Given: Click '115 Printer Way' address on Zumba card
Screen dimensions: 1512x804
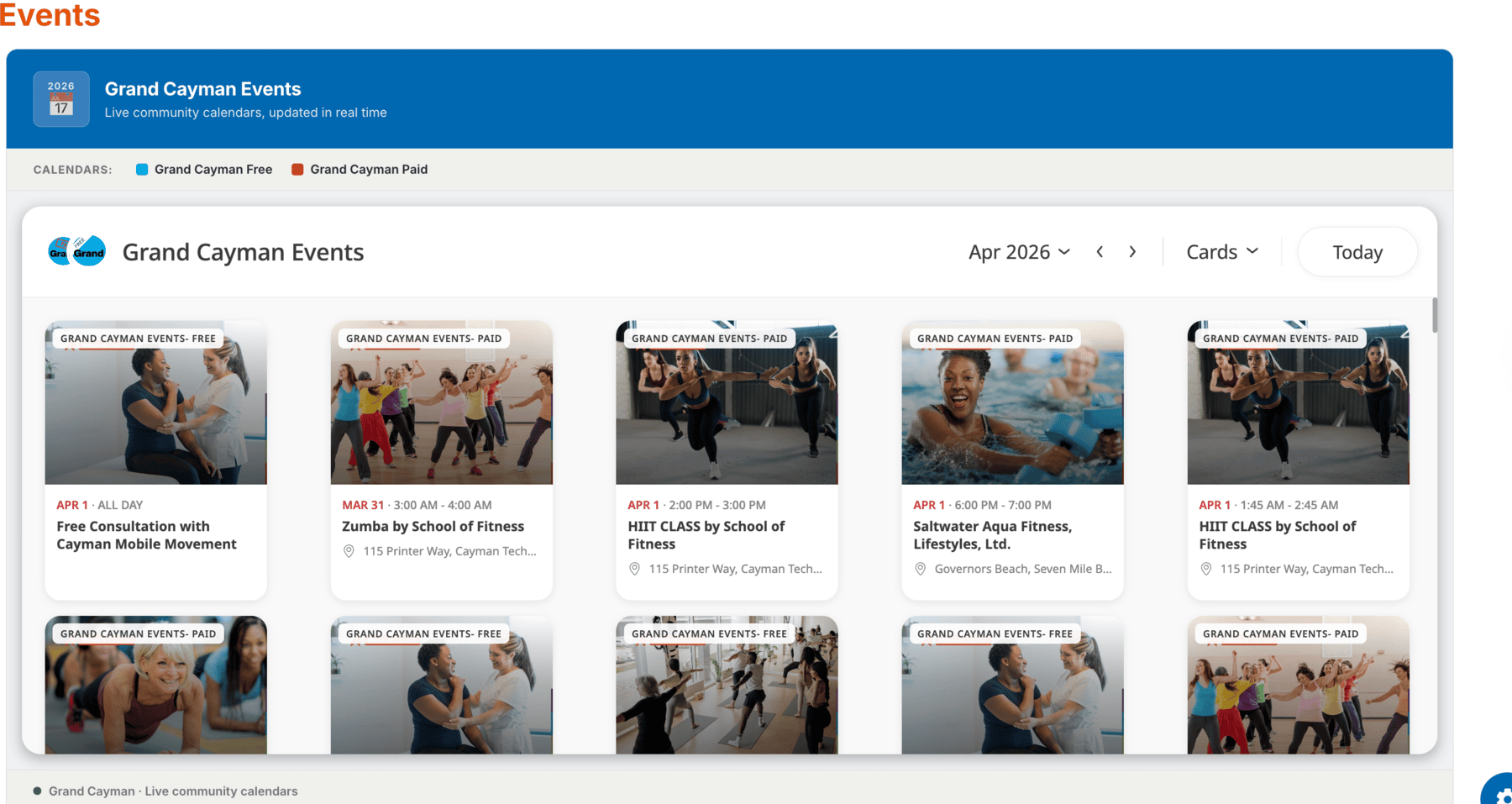Looking at the screenshot, I should click(449, 551).
